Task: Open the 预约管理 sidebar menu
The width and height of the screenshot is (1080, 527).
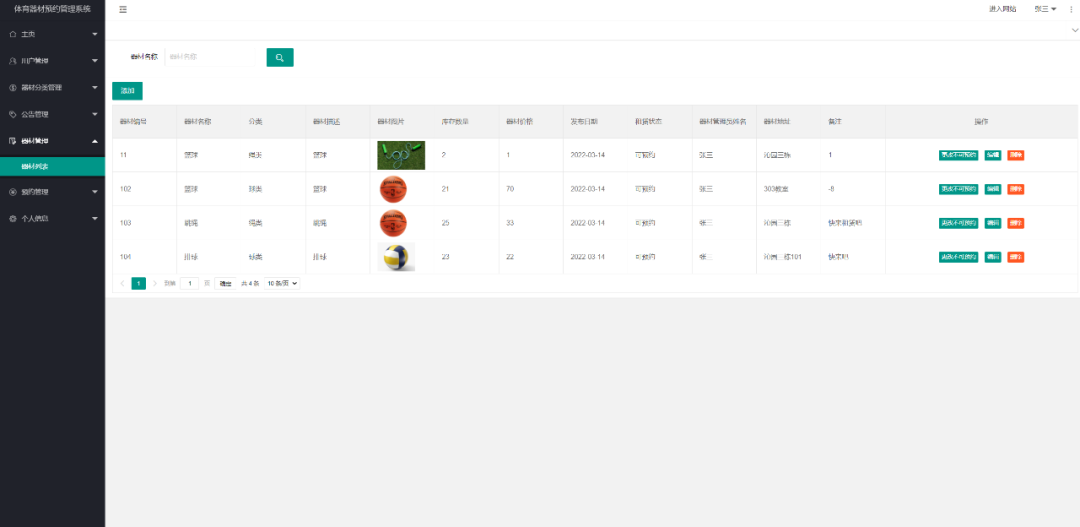Action: click(x=52, y=191)
